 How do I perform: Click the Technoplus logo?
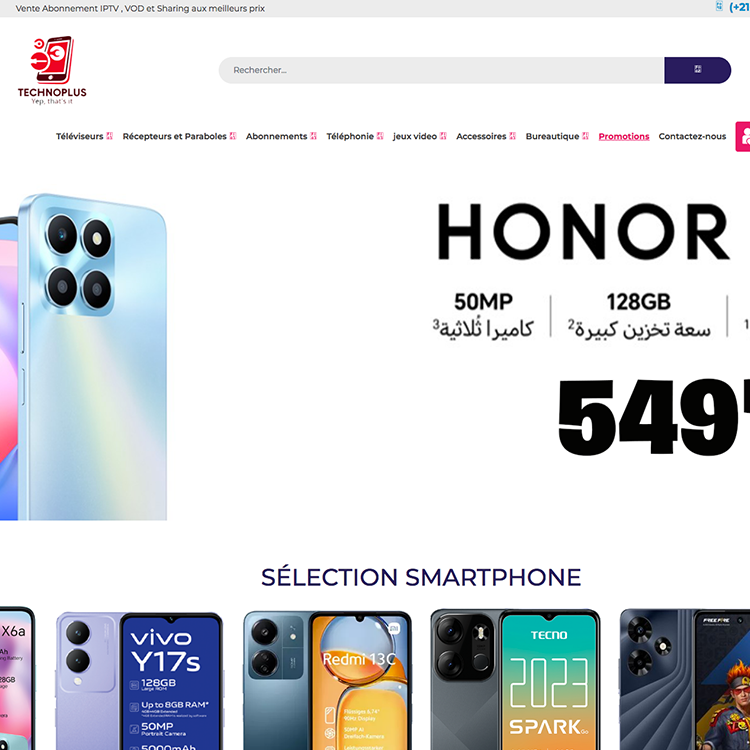click(x=52, y=70)
